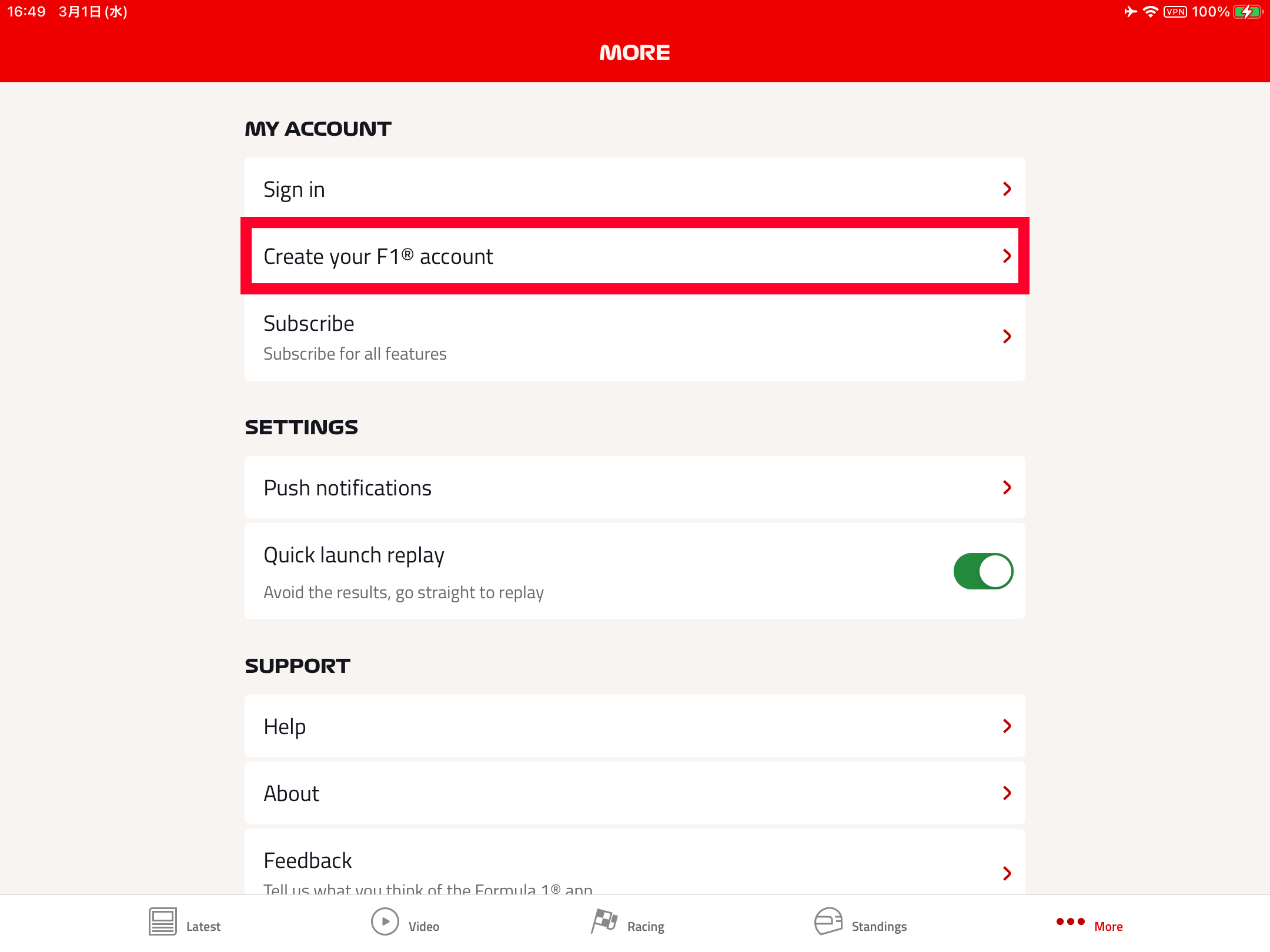Tap the chevron on Create your F1 account row
The width and height of the screenshot is (1270, 952).
click(1007, 256)
